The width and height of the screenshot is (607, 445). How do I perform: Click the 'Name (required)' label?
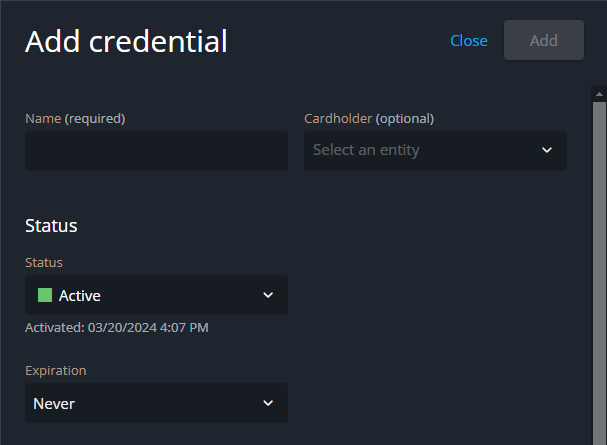[x=75, y=118]
